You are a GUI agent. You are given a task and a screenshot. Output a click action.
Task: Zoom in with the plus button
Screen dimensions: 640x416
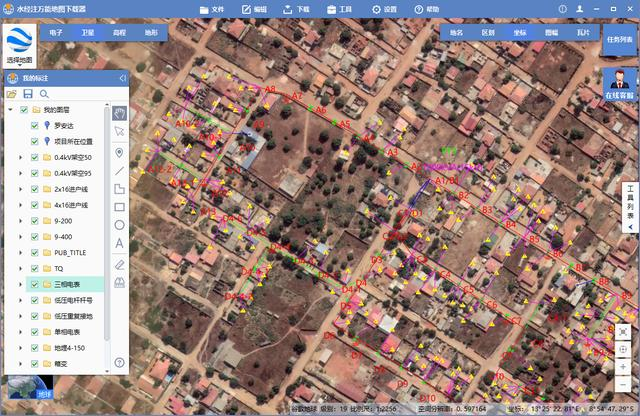tap(623, 367)
